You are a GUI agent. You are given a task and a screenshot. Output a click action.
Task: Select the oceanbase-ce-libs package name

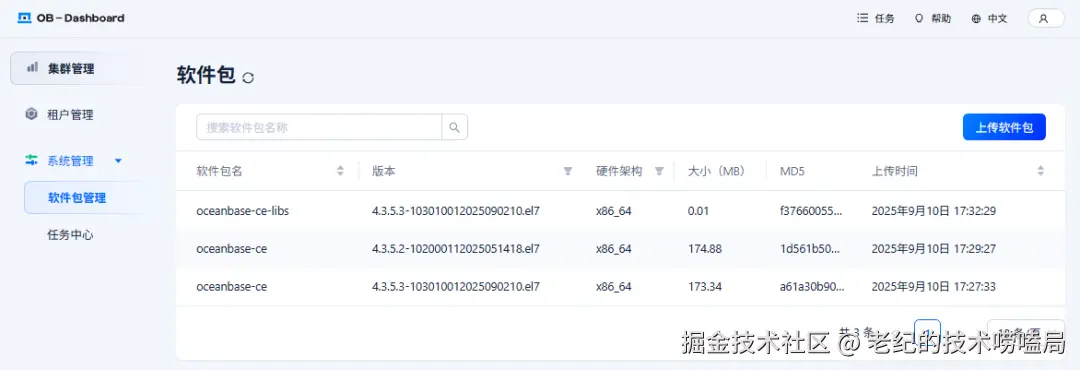(242, 211)
